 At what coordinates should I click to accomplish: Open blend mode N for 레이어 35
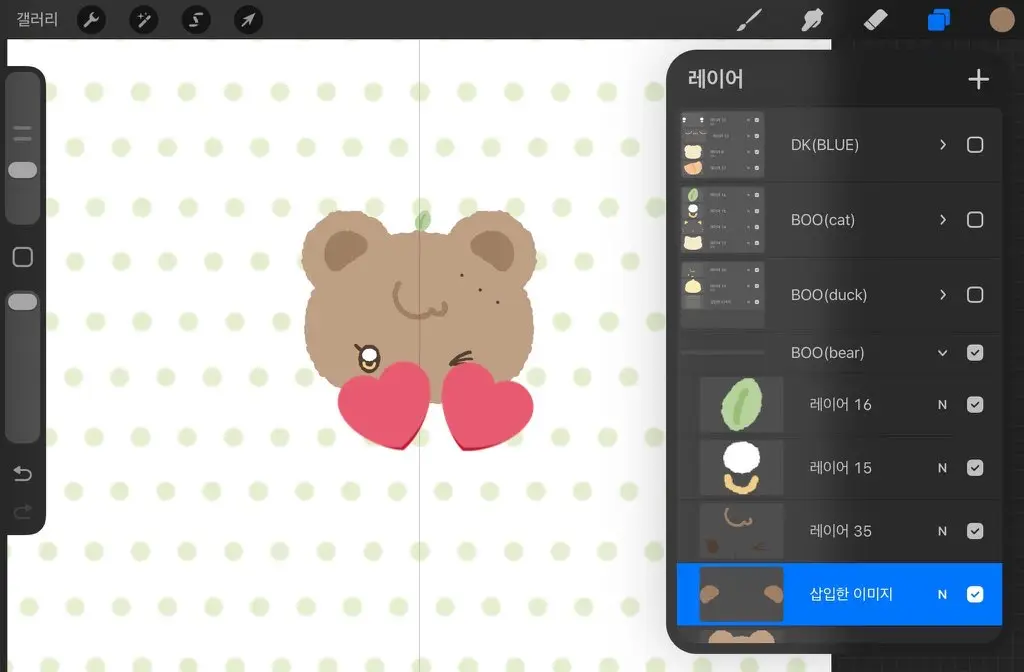coord(942,531)
